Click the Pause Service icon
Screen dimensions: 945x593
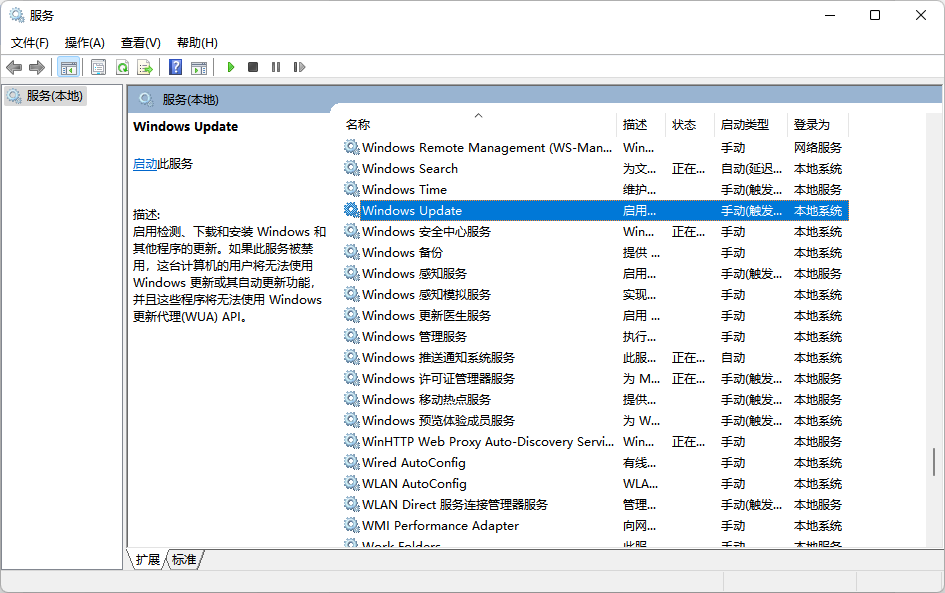pyautogui.click(x=275, y=67)
